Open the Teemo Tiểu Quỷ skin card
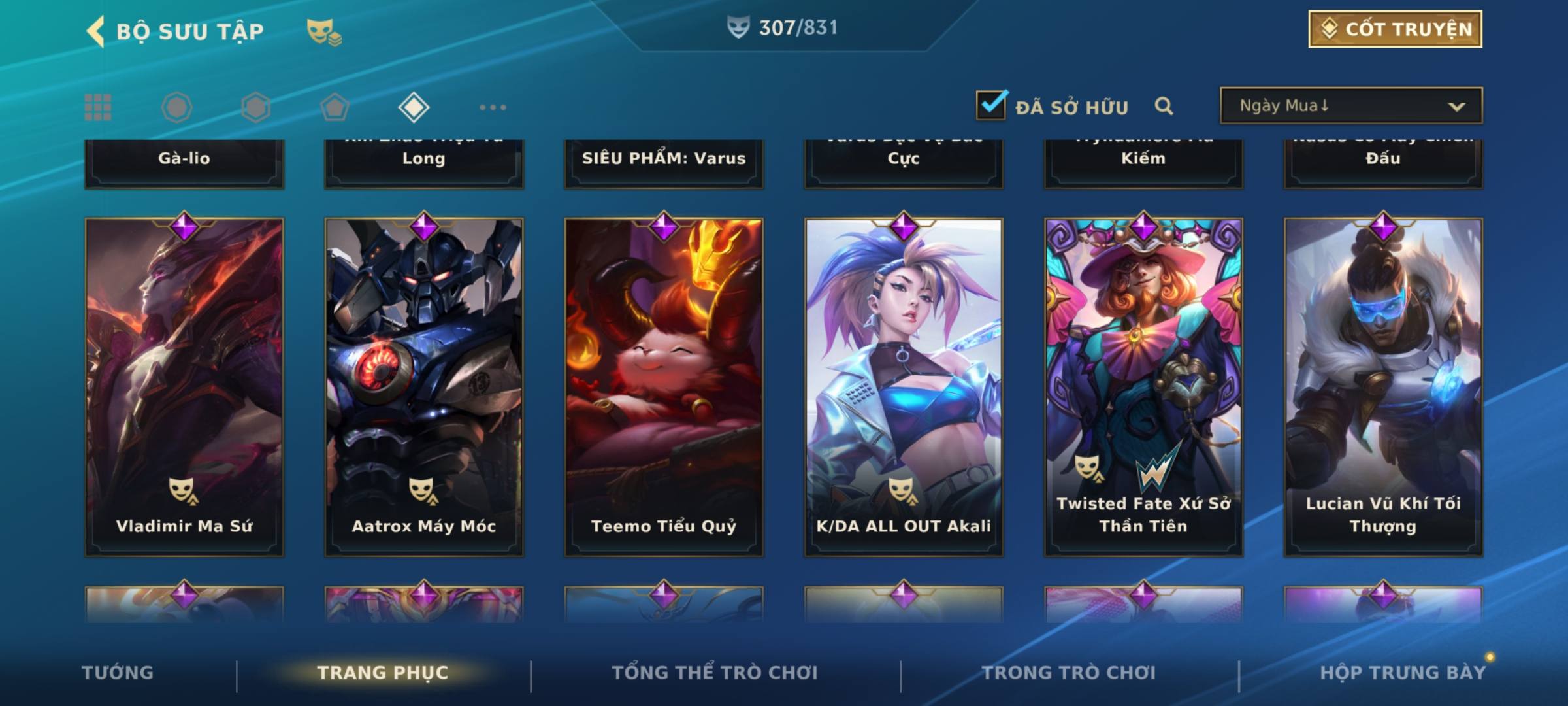 (x=664, y=387)
